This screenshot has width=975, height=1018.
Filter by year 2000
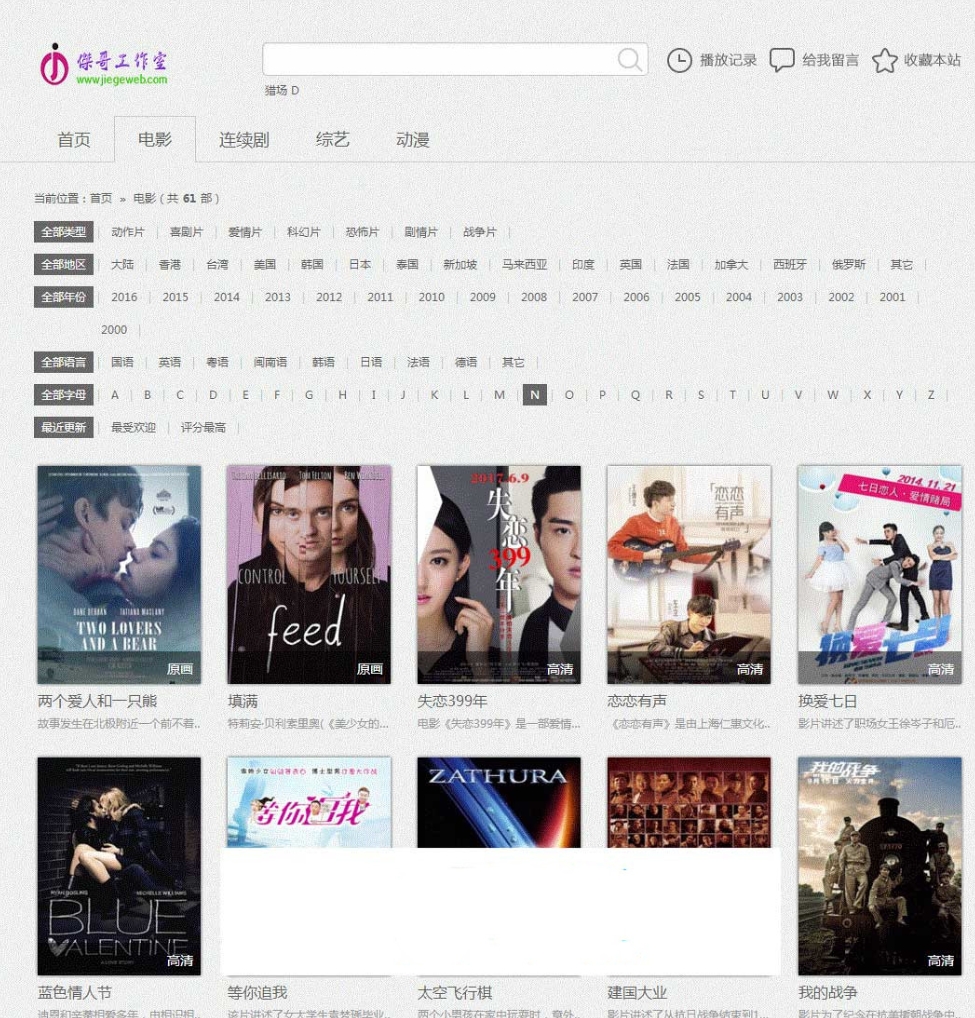[114, 330]
